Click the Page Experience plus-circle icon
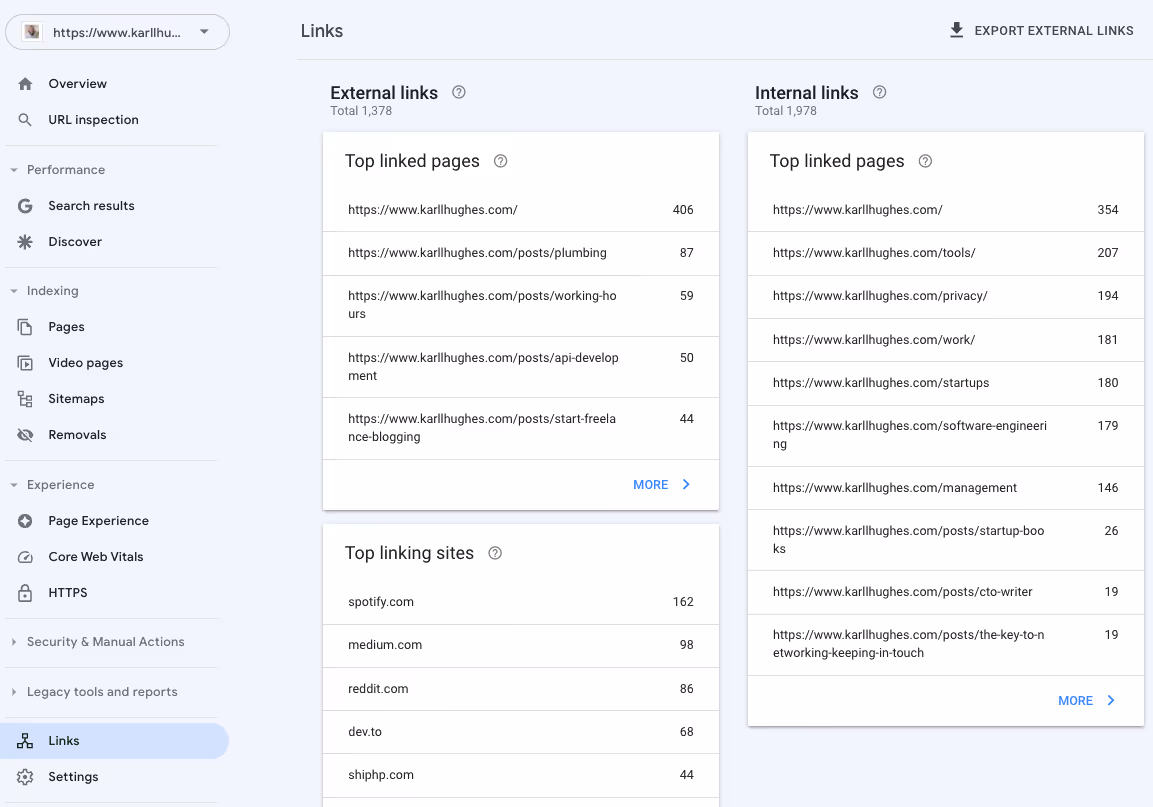 (25, 521)
